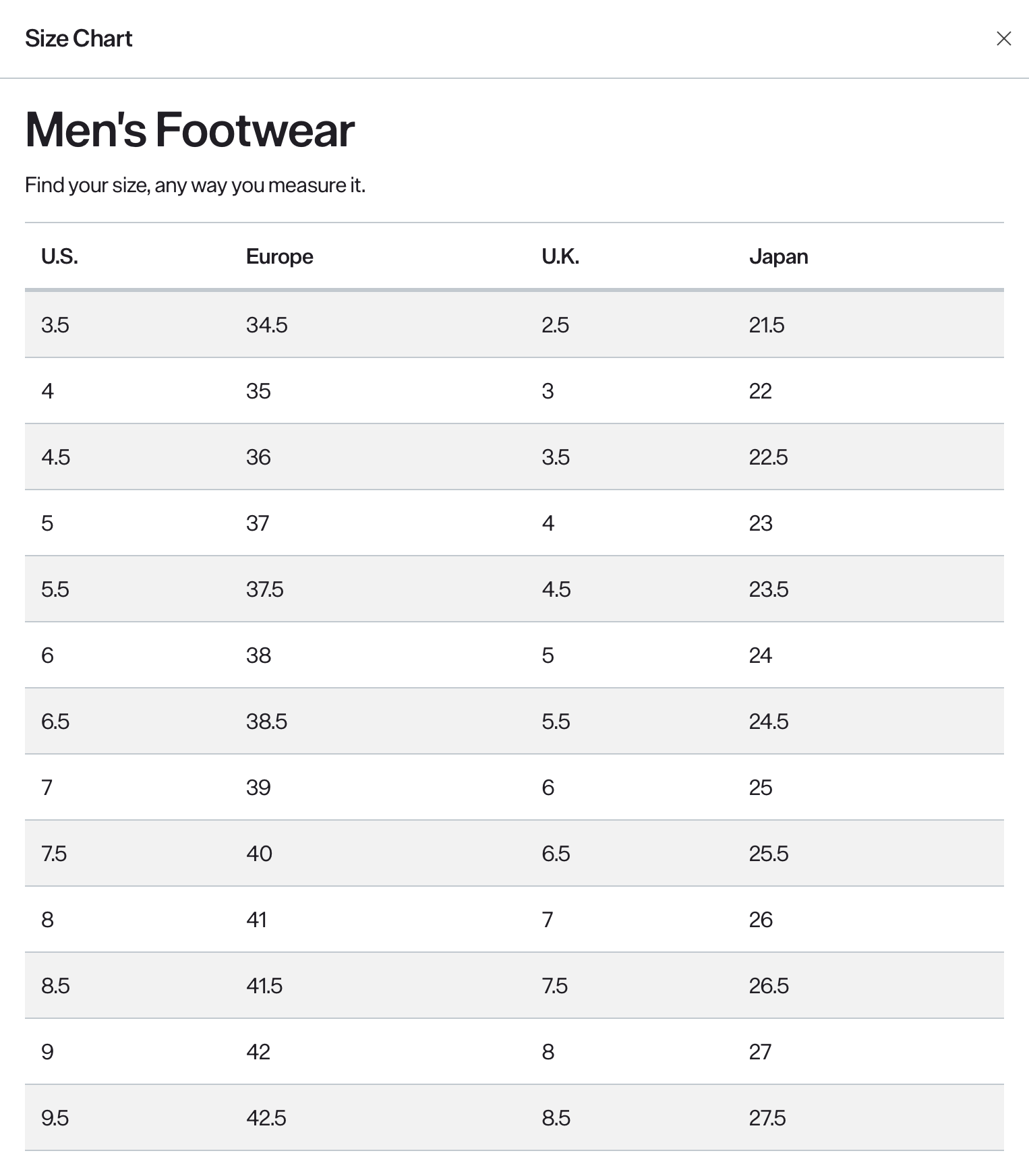Select Japan size 25.5 cell
Screen dimensions: 1029x1176
pos(768,854)
